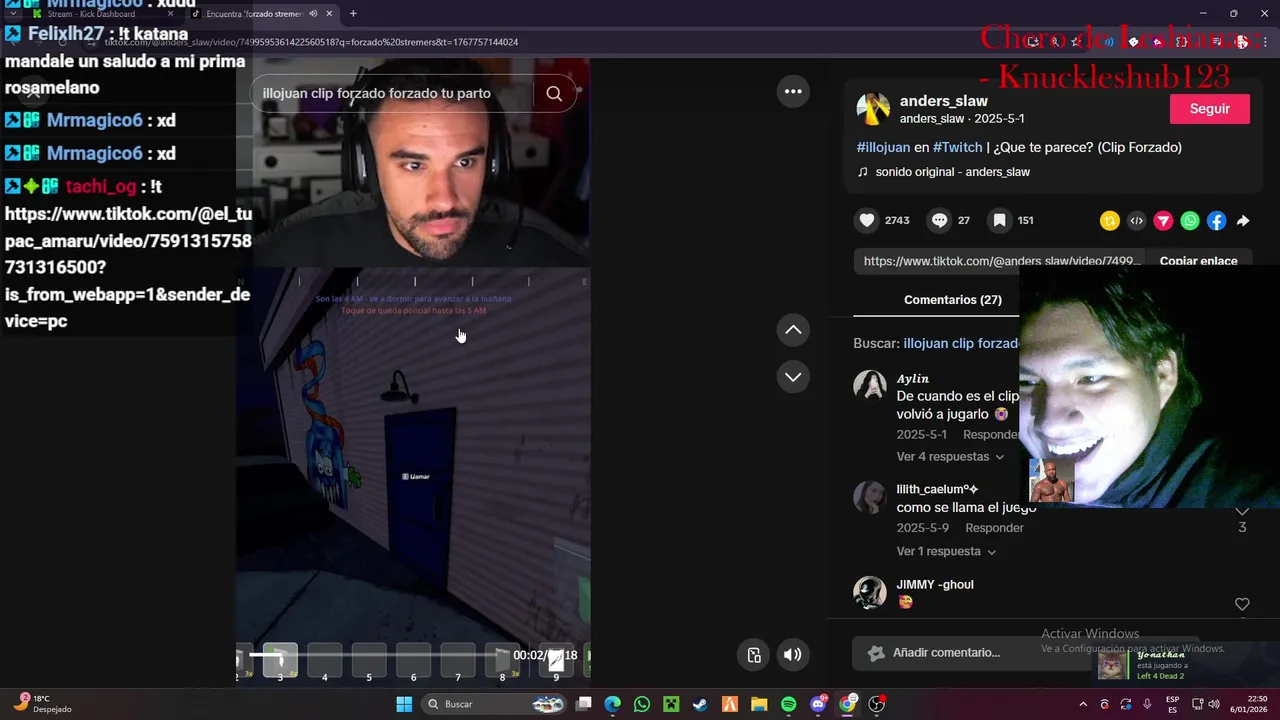Click ESP language indicator in tray
1280x720 pixels.
tap(1172, 704)
